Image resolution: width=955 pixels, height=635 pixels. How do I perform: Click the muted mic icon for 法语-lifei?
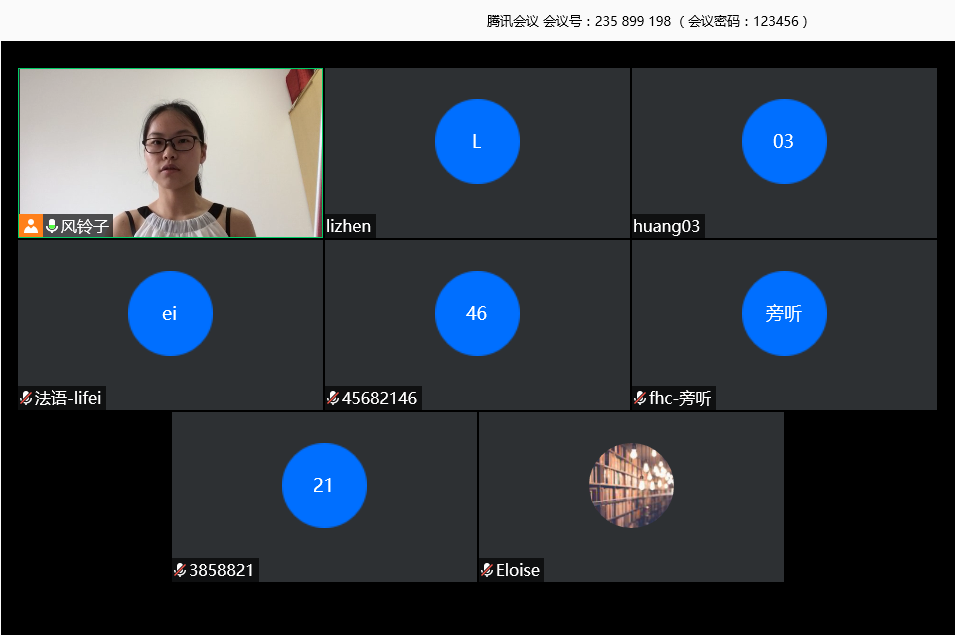click(26, 398)
